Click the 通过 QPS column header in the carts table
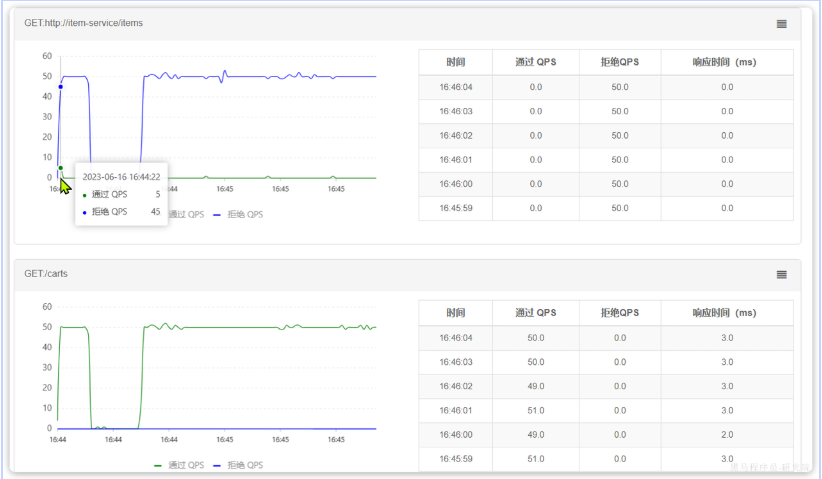Image resolution: width=822 pixels, height=479 pixels. pyautogui.click(x=535, y=313)
